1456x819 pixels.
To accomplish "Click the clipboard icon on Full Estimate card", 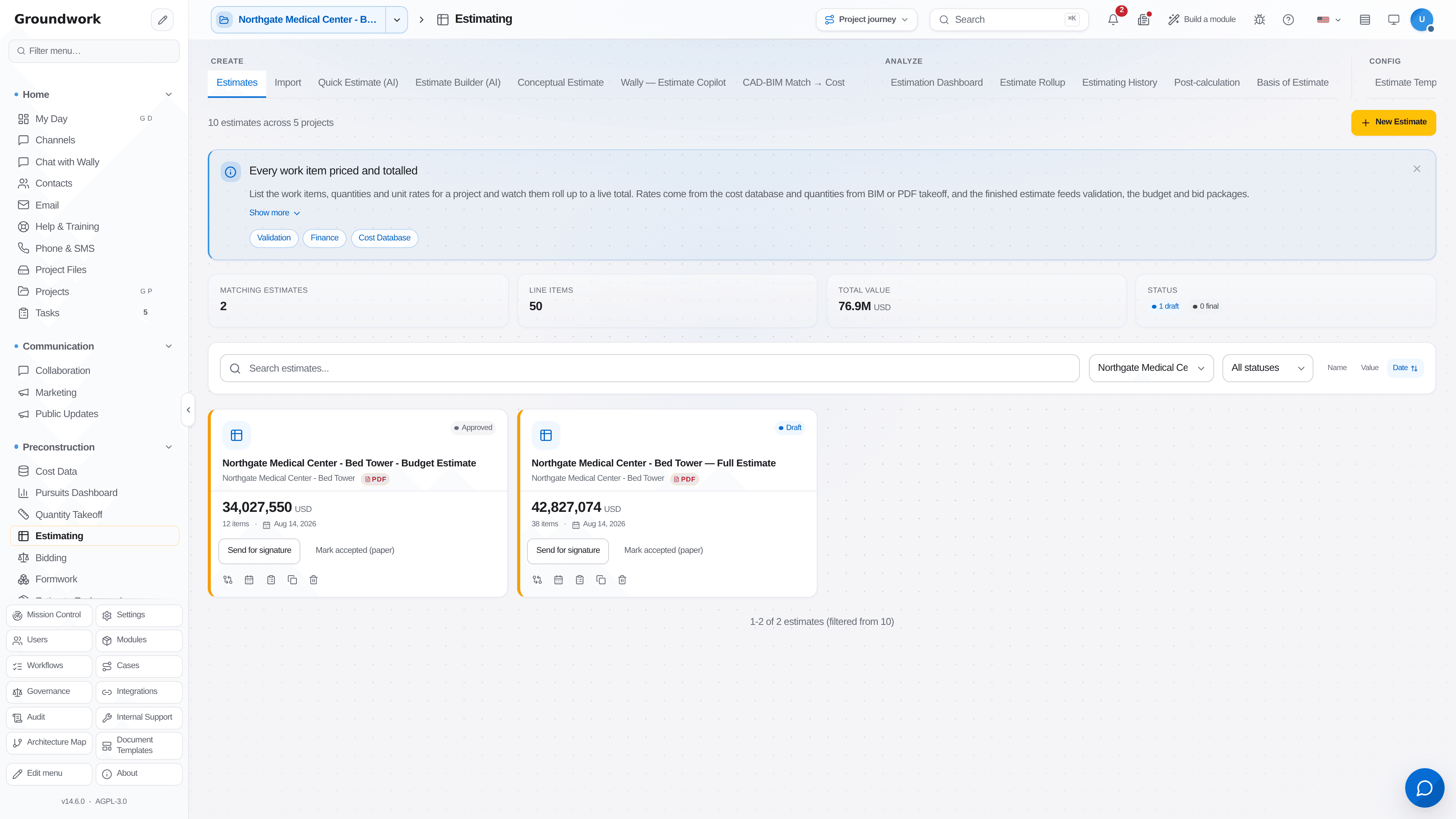I will coord(579,580).
